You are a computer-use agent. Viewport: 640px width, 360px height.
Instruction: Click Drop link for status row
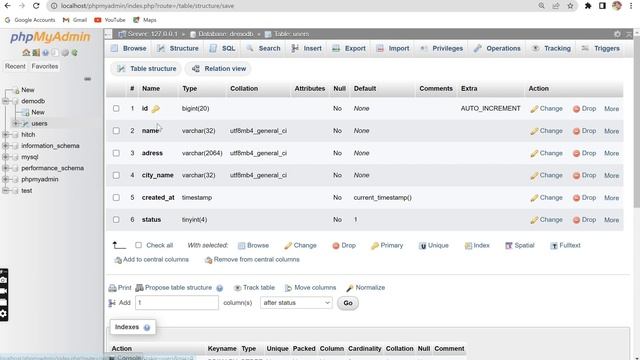(584, 220)
